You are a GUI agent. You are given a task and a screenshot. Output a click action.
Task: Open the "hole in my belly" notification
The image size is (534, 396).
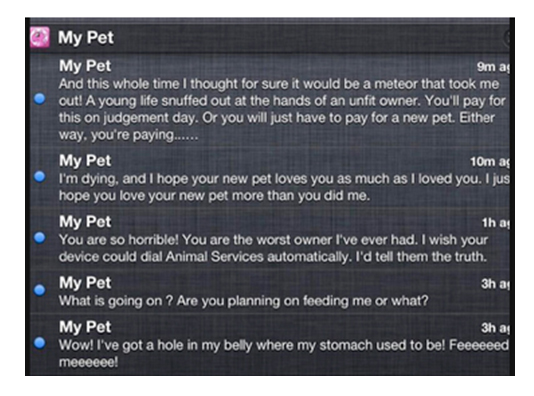point(284,353)
